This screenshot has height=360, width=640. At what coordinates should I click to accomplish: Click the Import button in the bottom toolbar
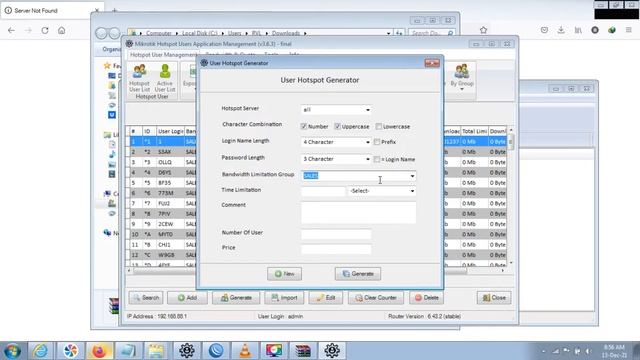284,298
